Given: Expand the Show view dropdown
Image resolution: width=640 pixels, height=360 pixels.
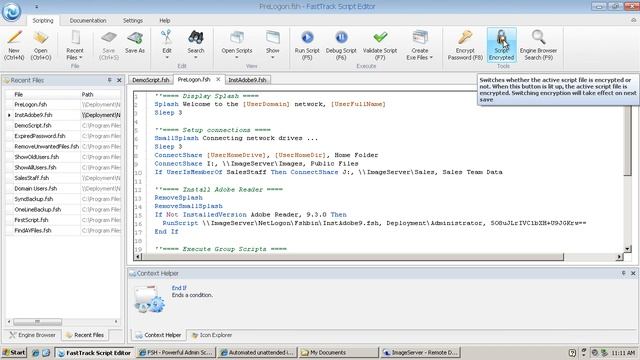Looking at the screenshot, I should pyautogui.click(x=273, y=44).
